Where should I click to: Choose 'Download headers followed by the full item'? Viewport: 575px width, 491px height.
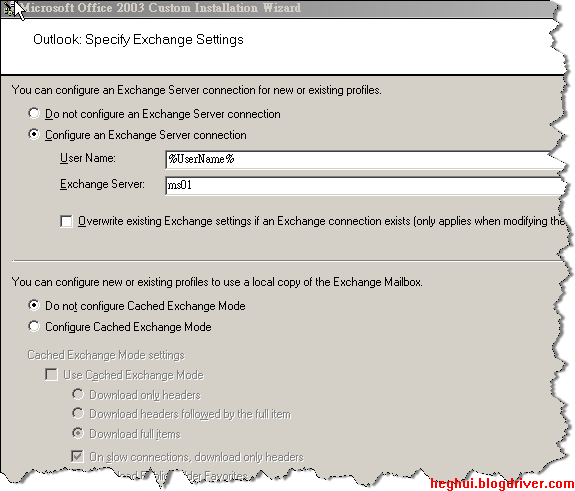pos(78,414)
